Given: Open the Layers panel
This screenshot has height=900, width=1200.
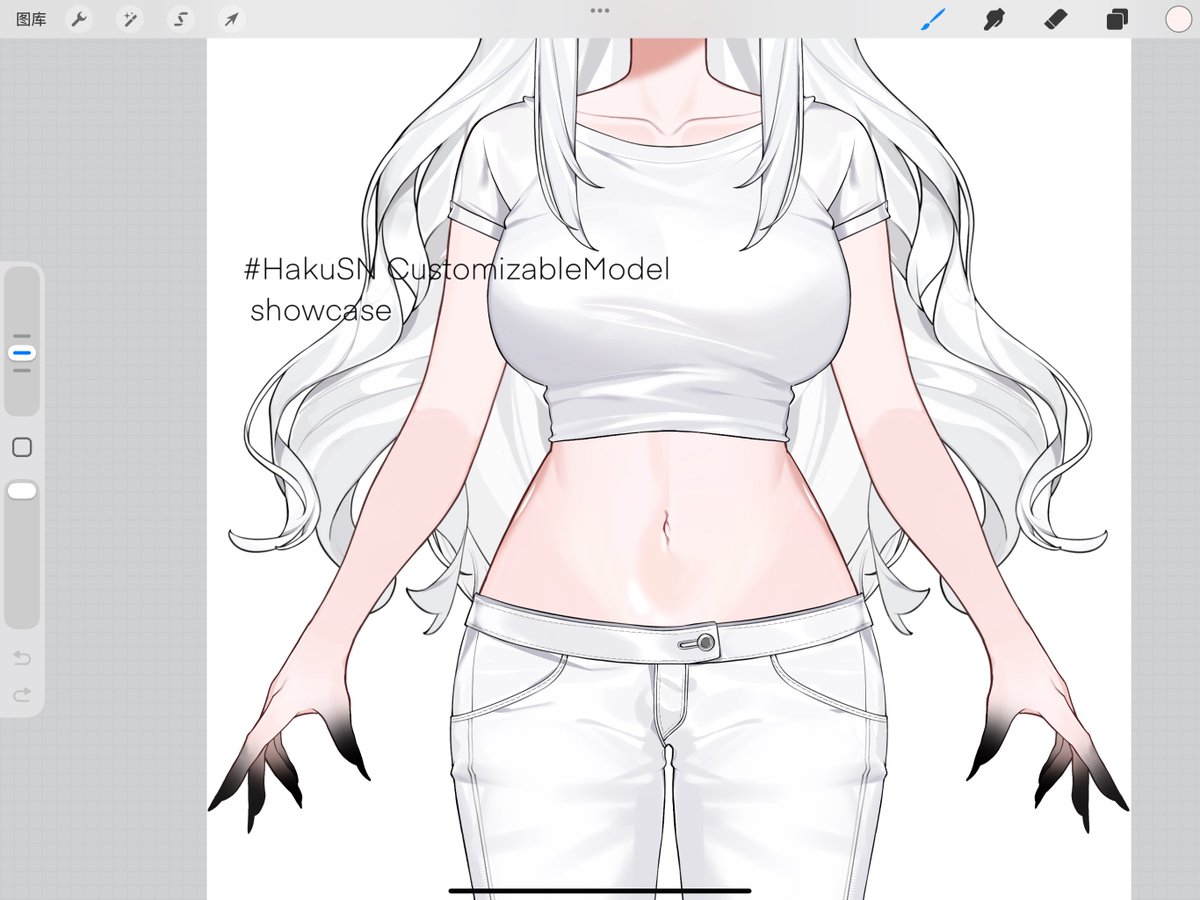Looking at the screenshot, I should point(1117,19).
